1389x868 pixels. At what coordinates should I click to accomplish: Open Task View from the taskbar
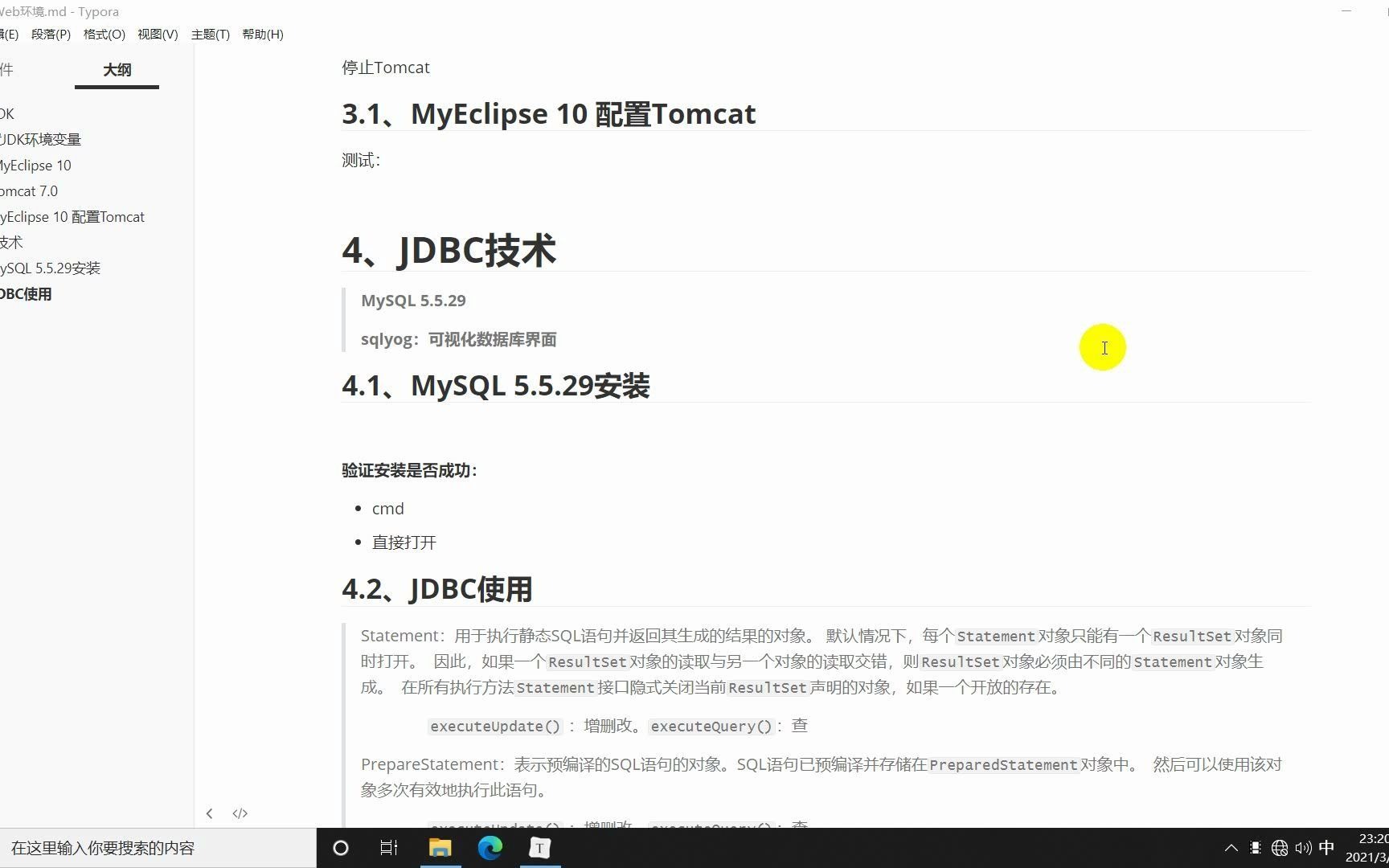click(x=389, y=848)
